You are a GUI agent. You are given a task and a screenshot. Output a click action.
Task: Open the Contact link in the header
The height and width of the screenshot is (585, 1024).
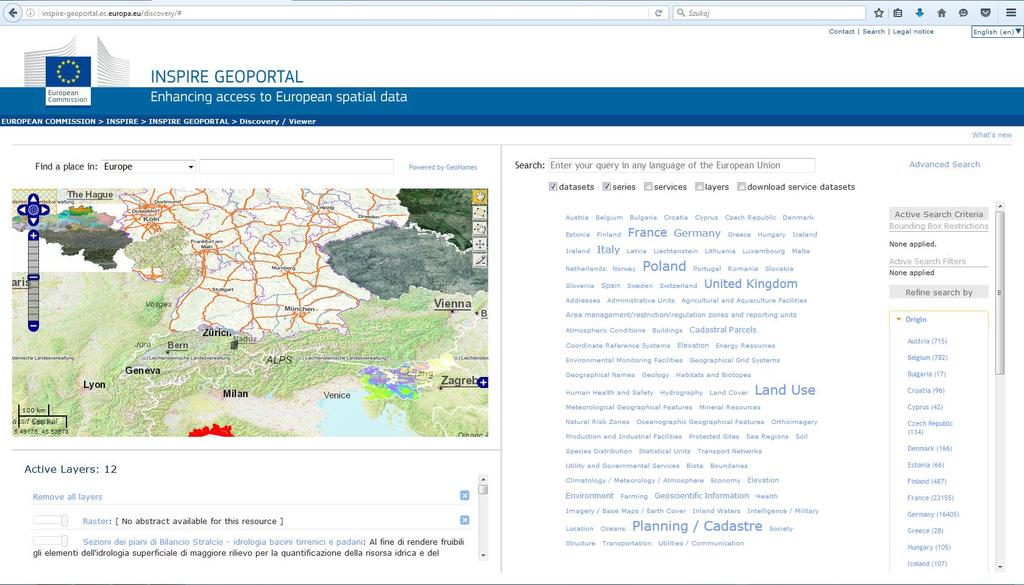(x=841, y=31)
